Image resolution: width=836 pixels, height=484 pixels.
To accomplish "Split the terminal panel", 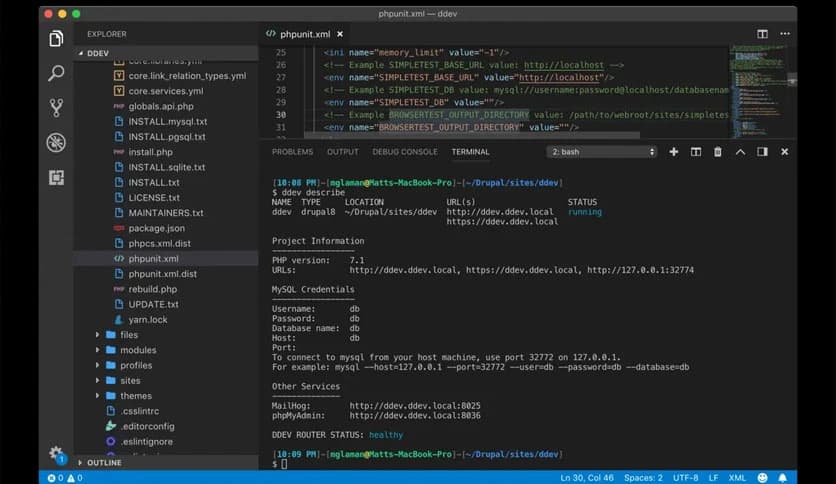I will (696, 152).
